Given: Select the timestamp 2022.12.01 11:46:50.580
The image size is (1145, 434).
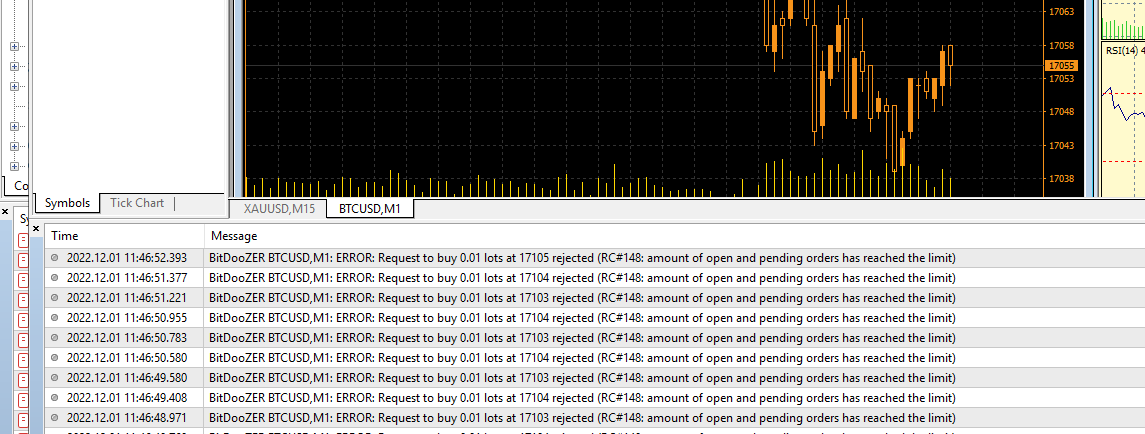Looking at the screenshot, I should [x=127, y=358].
